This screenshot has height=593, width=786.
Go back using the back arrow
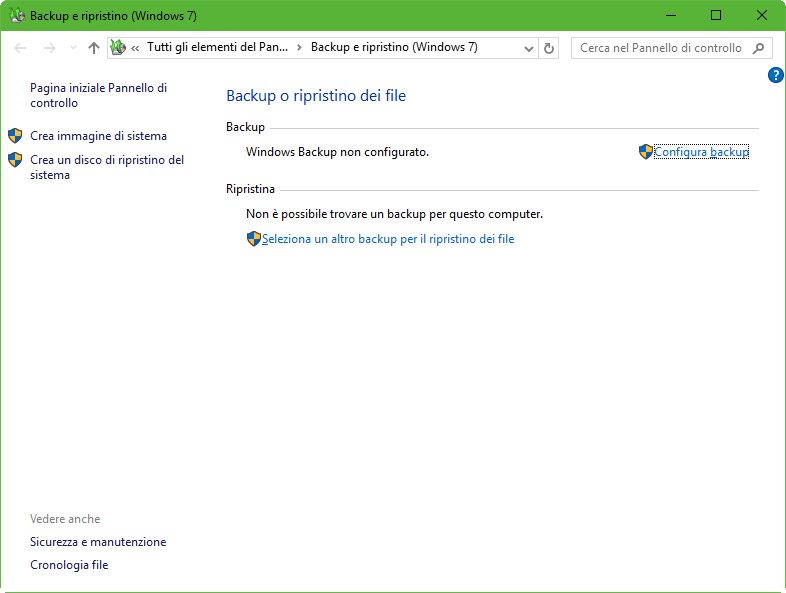pyautogui.click(x=21, y=48)
